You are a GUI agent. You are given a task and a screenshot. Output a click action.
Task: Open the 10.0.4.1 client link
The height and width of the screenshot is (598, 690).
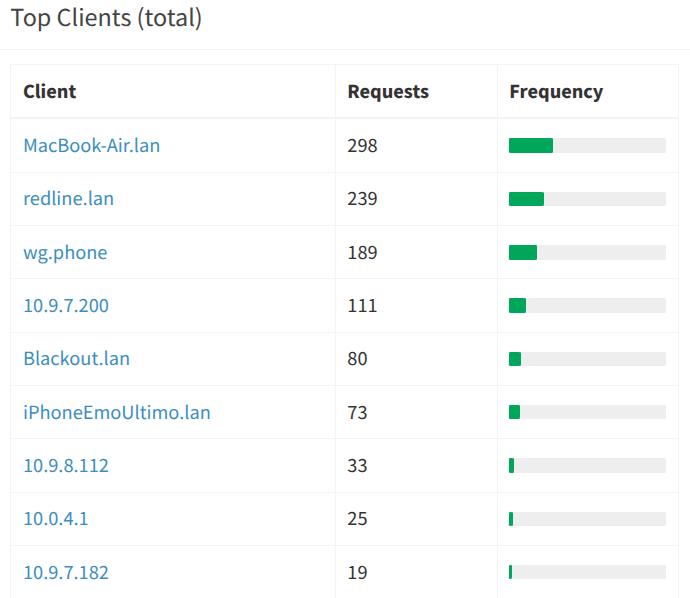[x=56, y=519]
